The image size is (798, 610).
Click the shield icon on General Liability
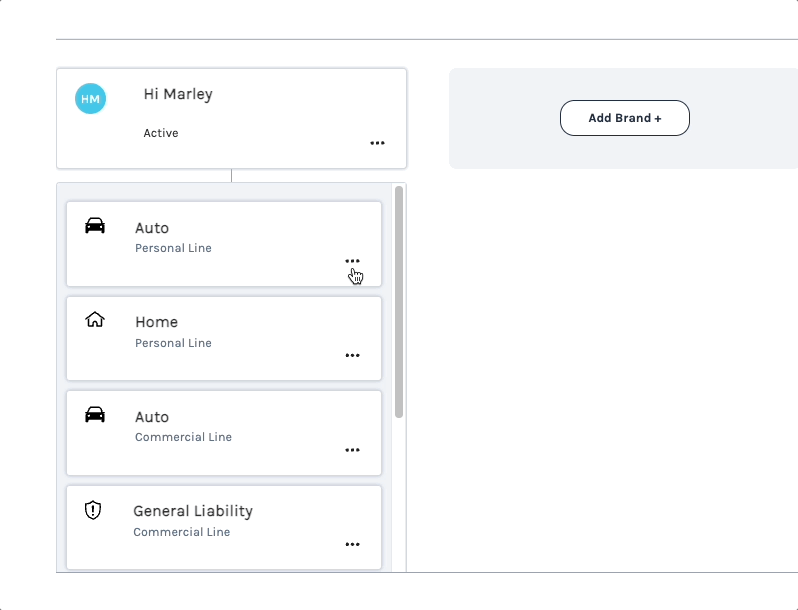[x=93, y=510]
